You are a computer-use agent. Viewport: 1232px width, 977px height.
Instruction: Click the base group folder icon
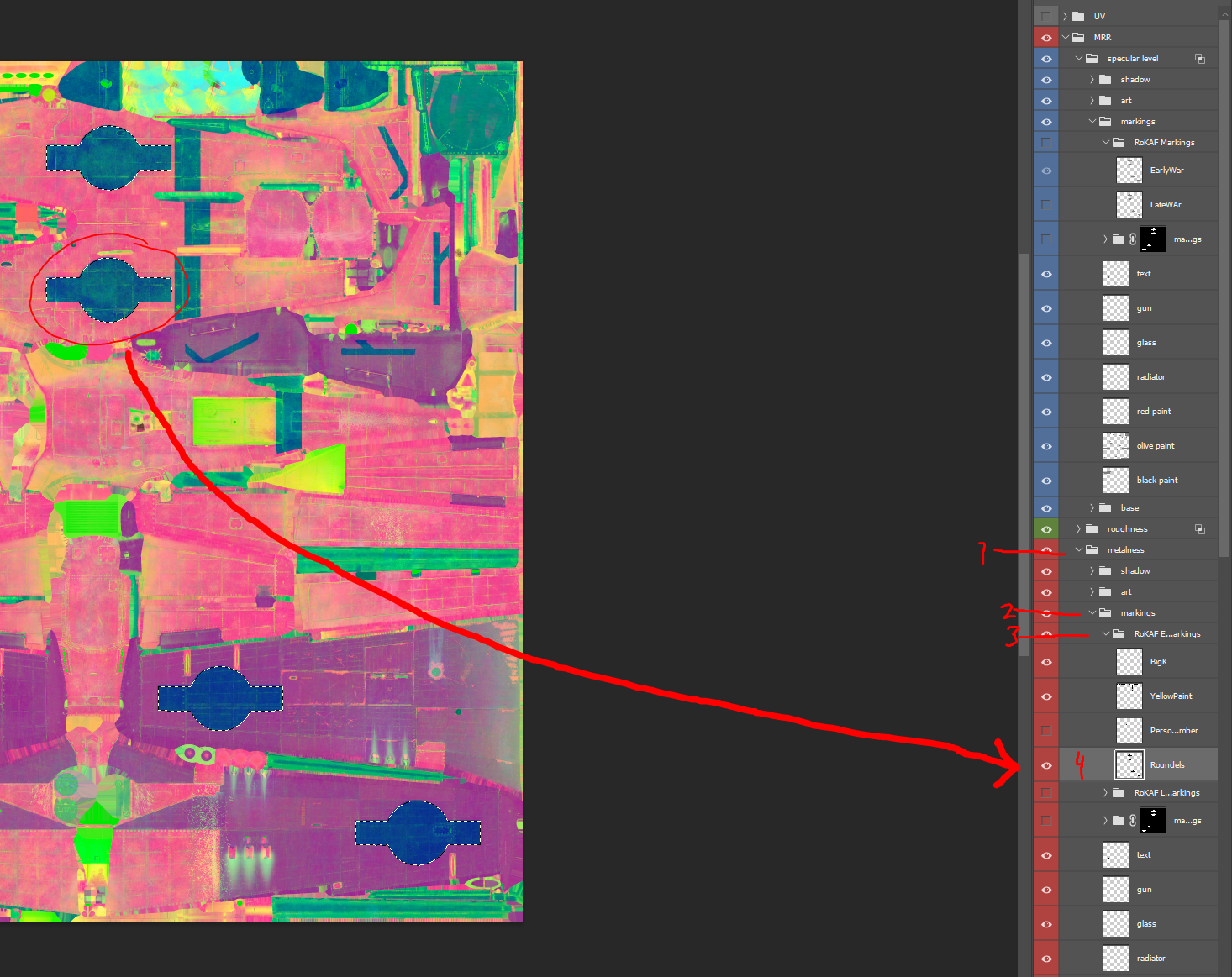(1105, 507)
